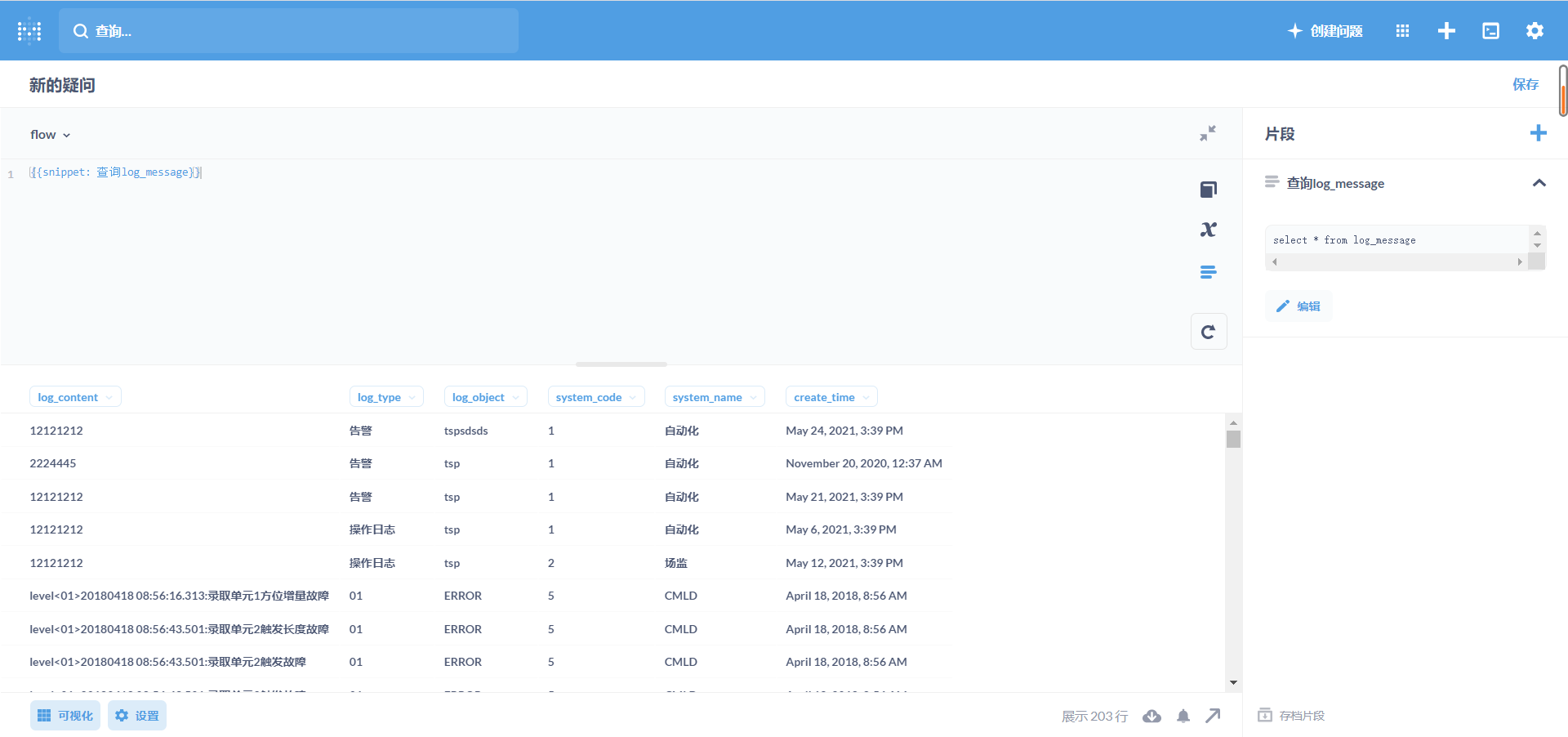Open the flow database dropdown
The height and width of the screenshot is (737, 1568).
[x=51, y=135]
